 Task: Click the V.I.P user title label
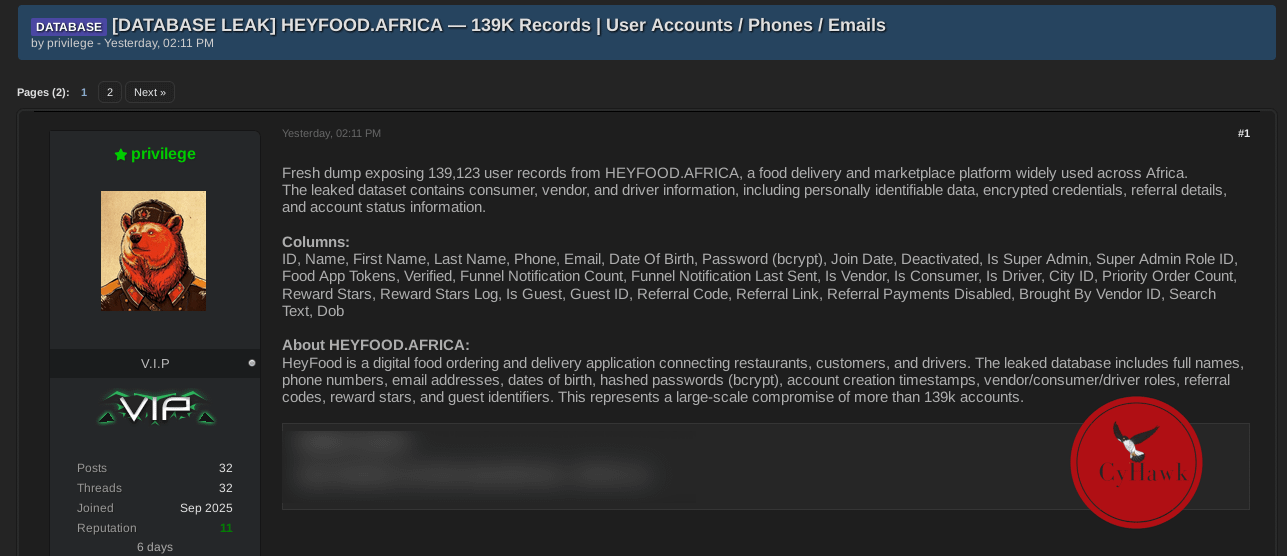[155, 364]
